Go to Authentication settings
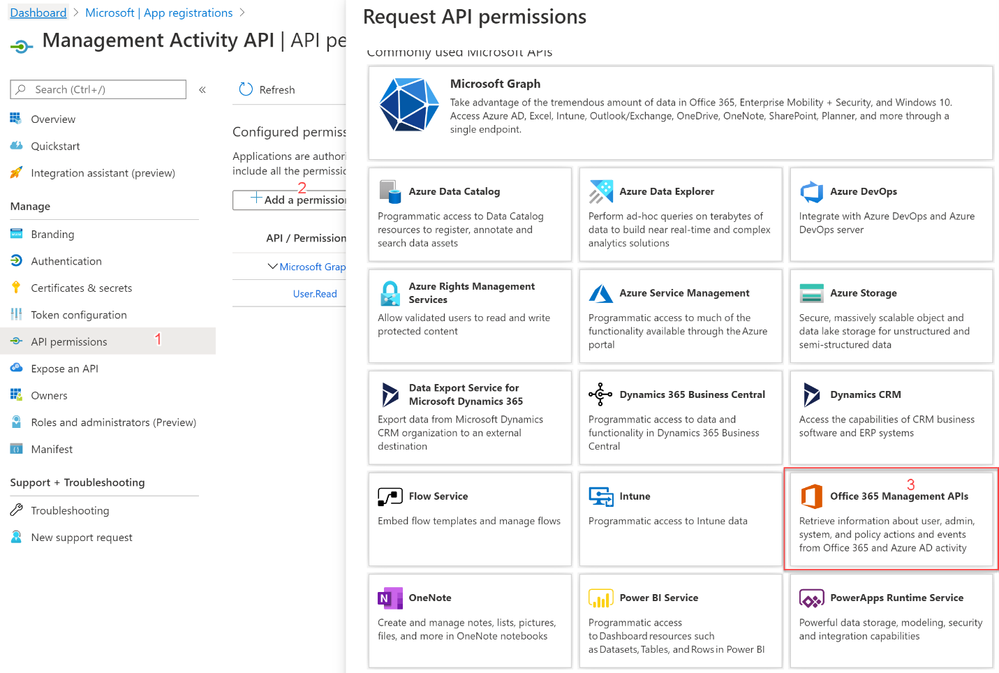 [x=66, y=261]
